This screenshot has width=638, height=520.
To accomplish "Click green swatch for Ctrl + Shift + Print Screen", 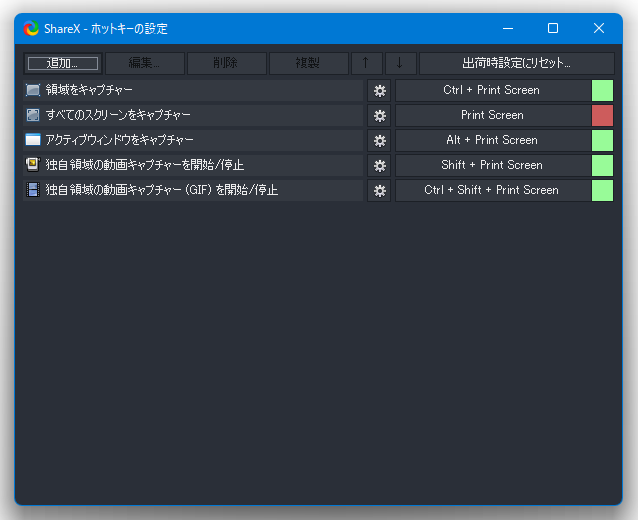I will click(602, 190).
